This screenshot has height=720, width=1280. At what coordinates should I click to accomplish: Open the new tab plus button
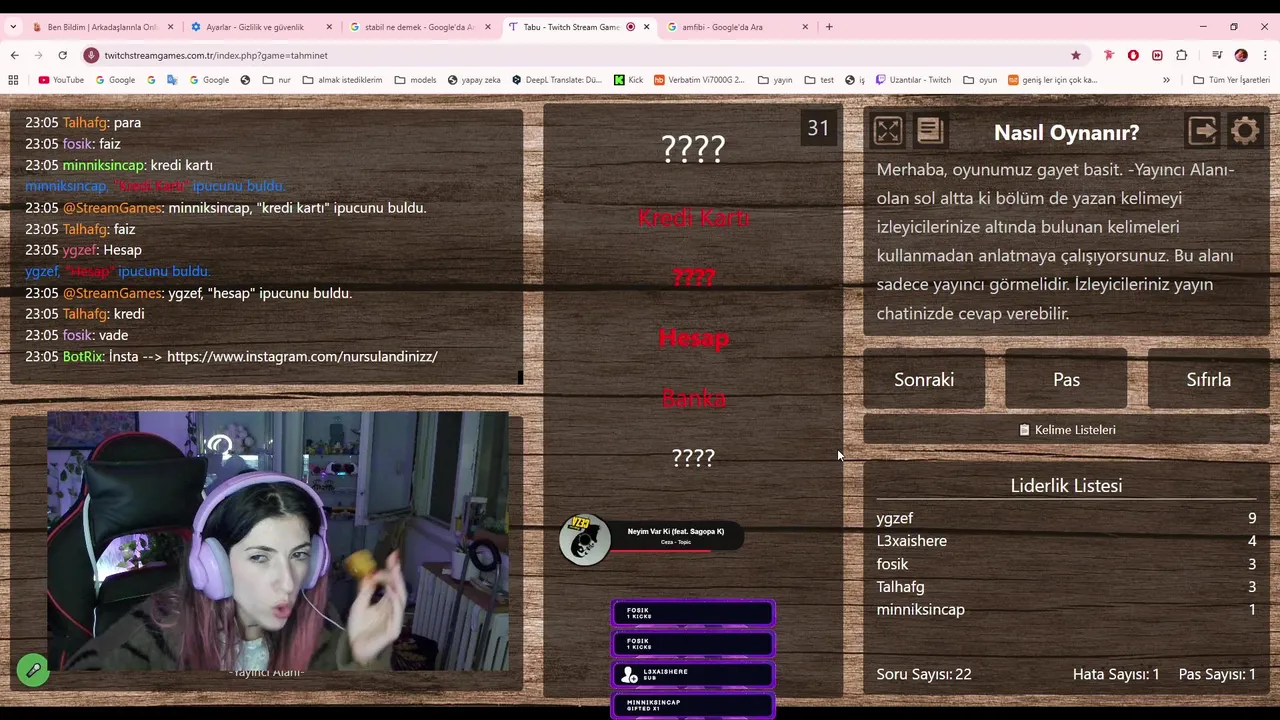(829, 27)
